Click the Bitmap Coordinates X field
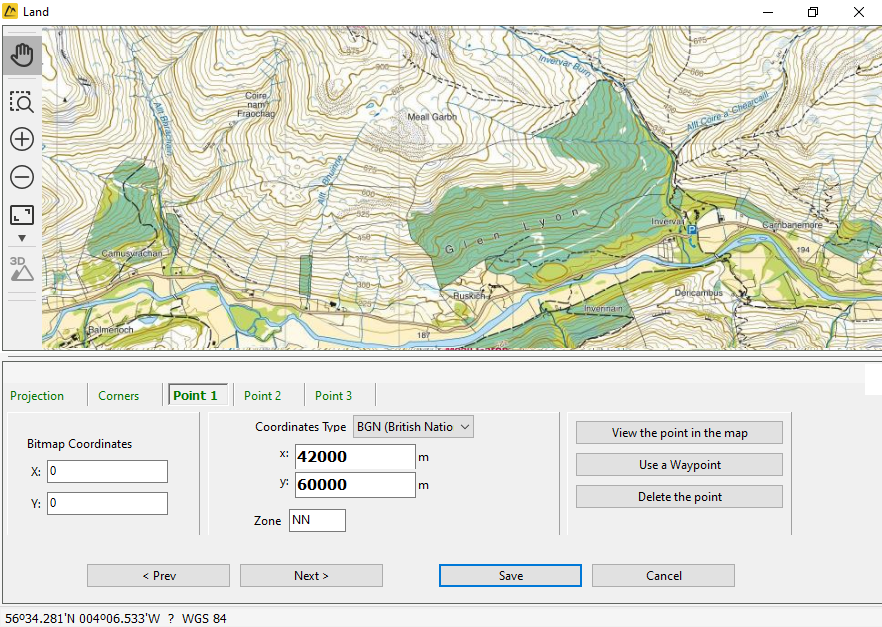Image resolution: width=882 pixels, height=627 pixels. pos(107,471)
